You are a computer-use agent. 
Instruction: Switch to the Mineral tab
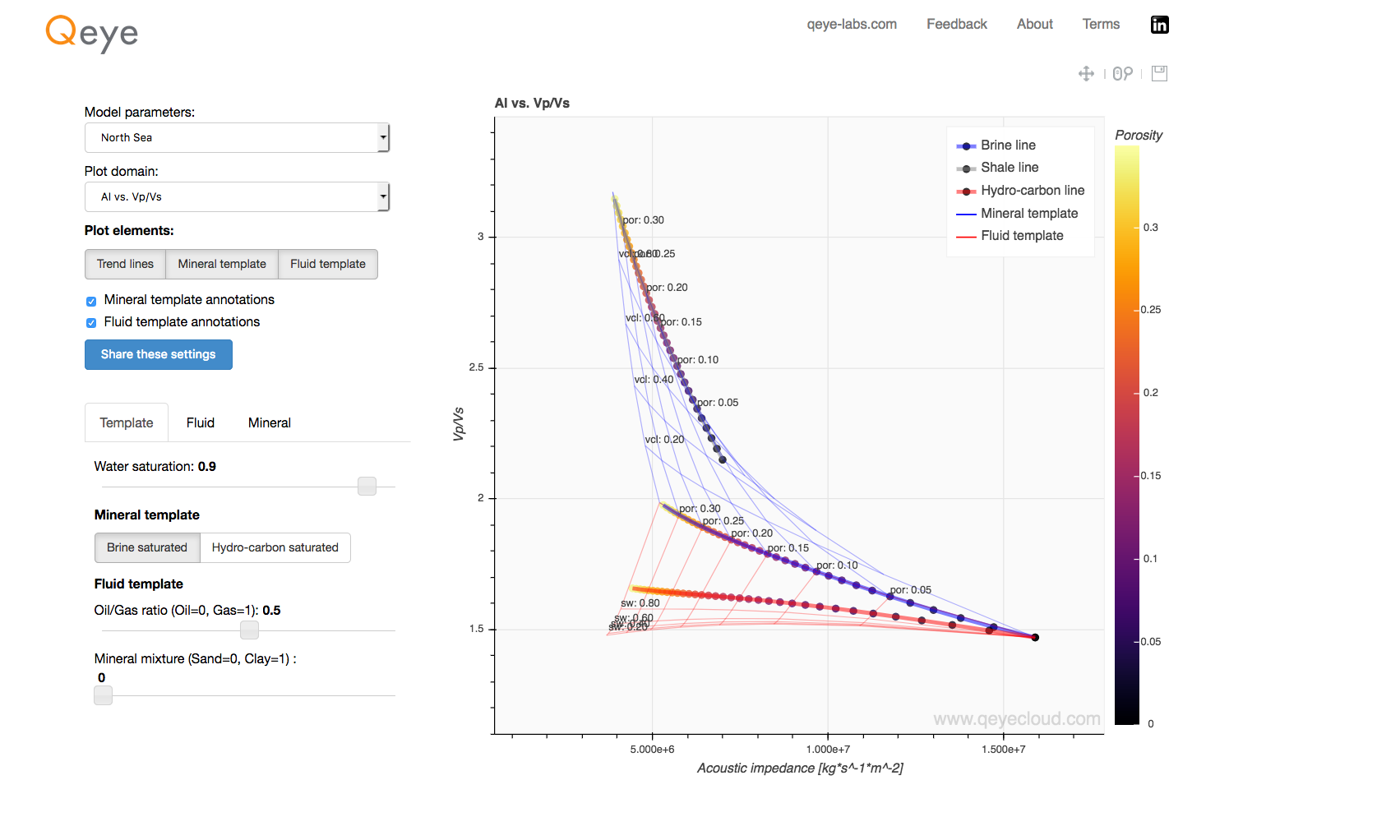[270, 422]
